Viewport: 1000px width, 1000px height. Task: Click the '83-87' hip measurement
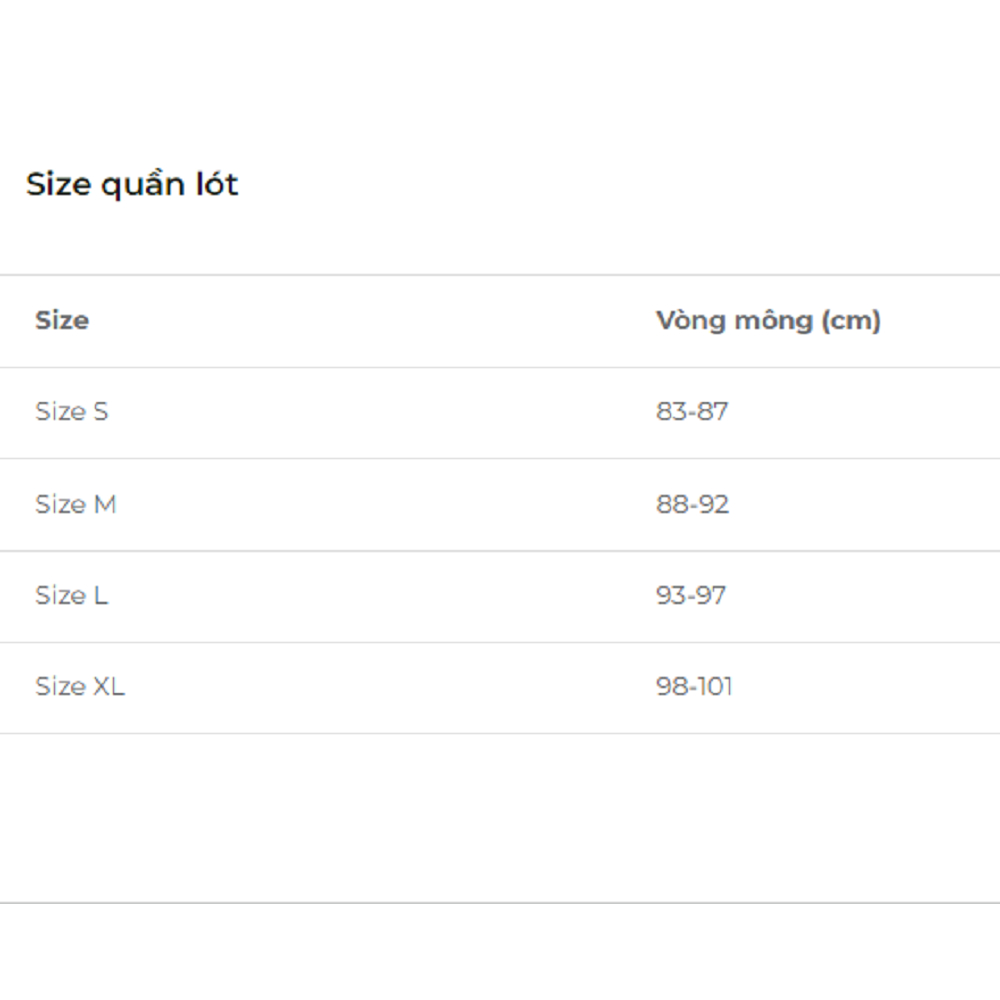692,412
